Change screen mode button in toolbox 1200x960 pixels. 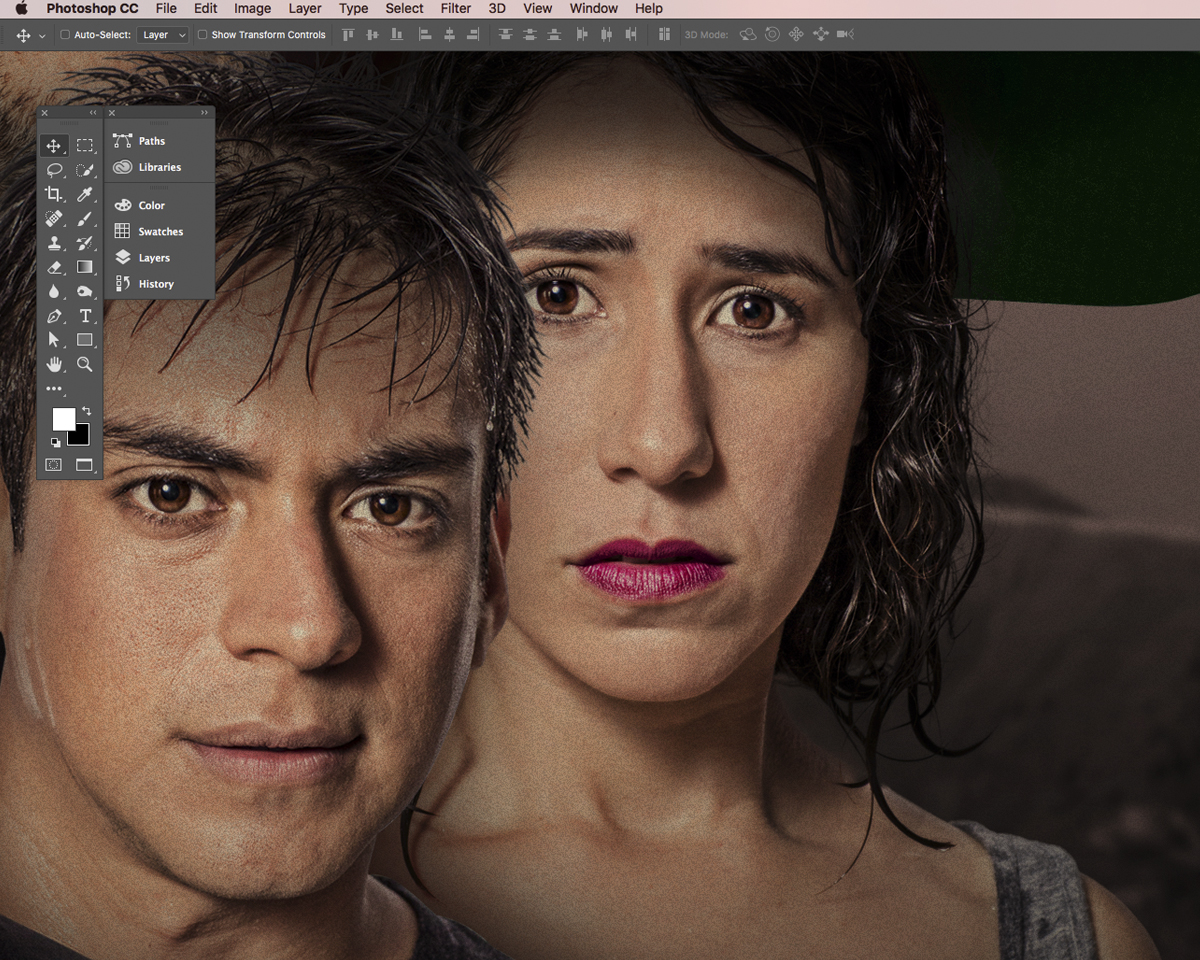click(x=85, y=465)
